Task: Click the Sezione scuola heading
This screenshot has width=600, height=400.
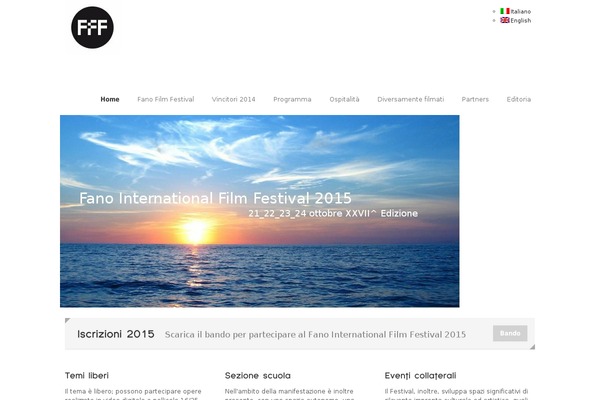Action: click(258, 376)
